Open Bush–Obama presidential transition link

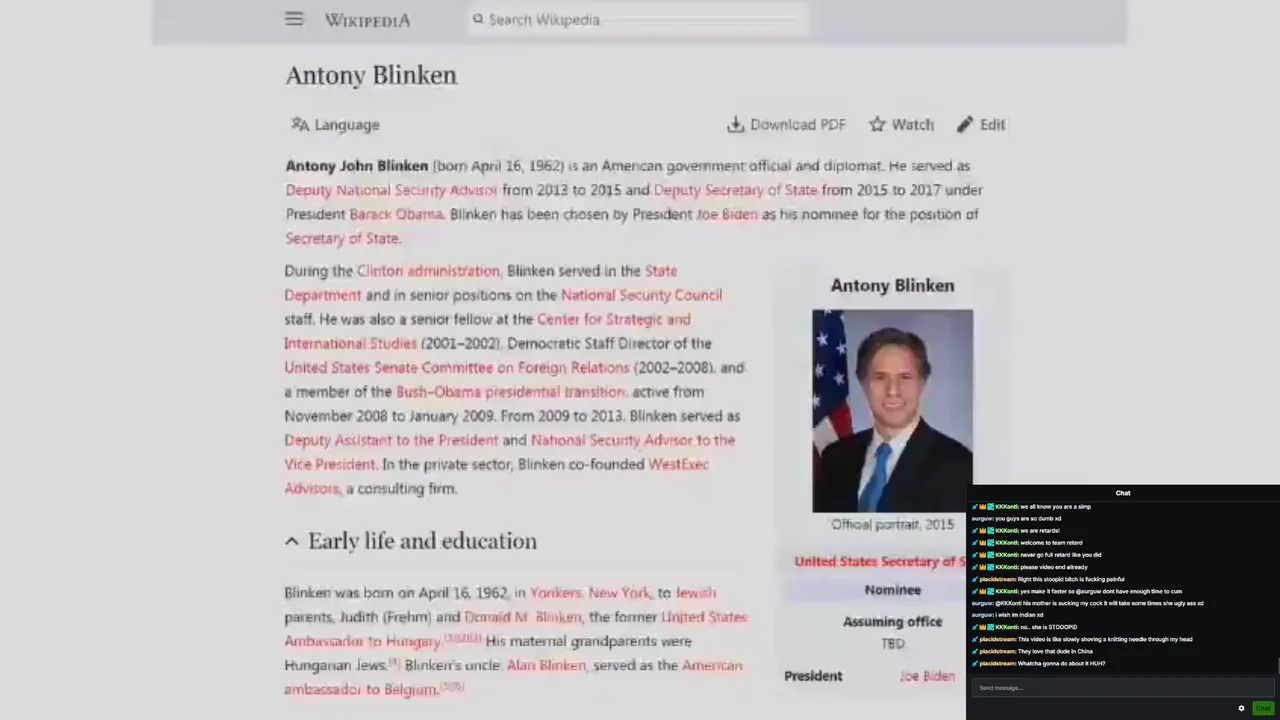(510, 392)
